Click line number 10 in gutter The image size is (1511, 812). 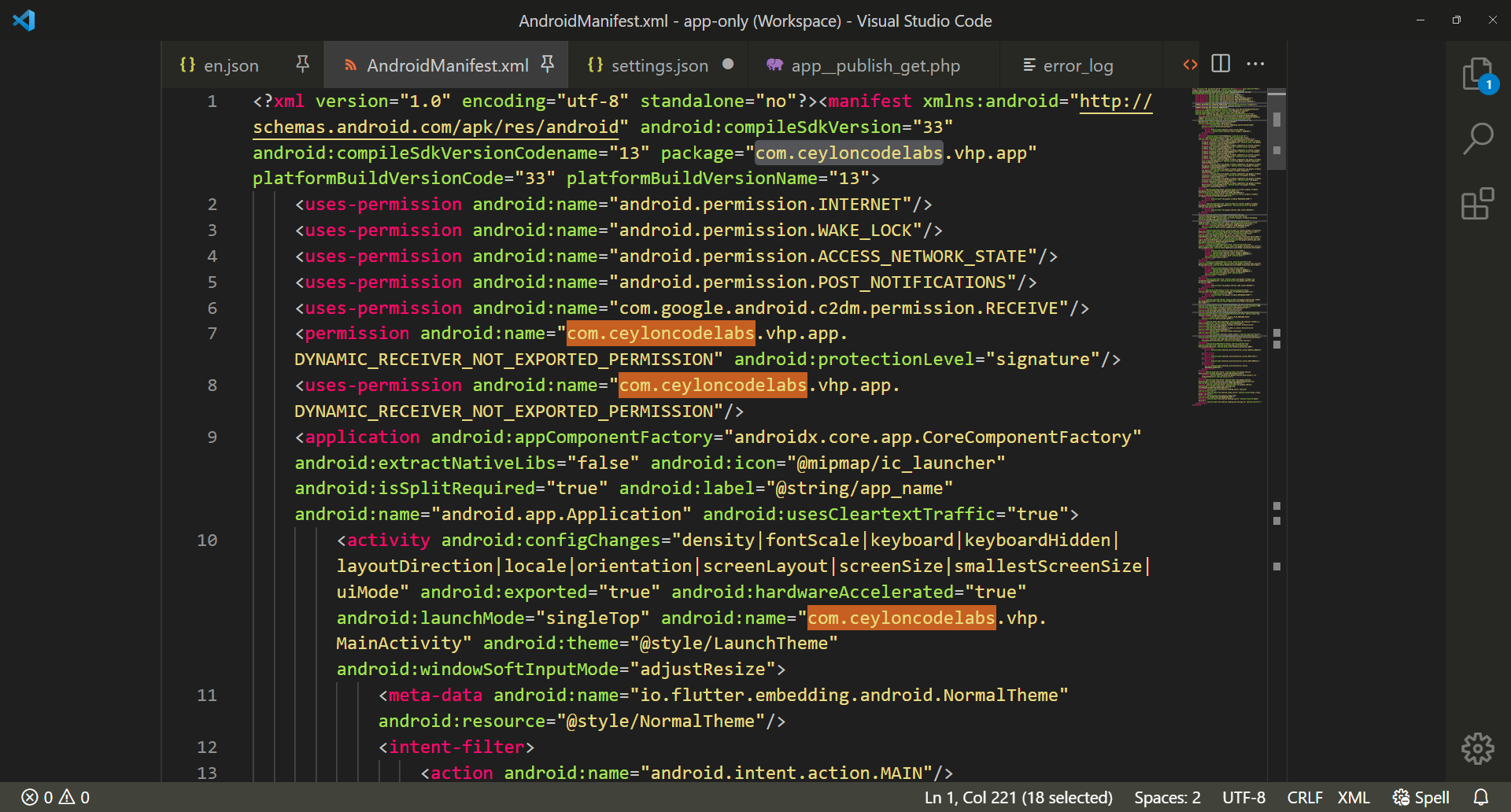[x=207, y=541]
